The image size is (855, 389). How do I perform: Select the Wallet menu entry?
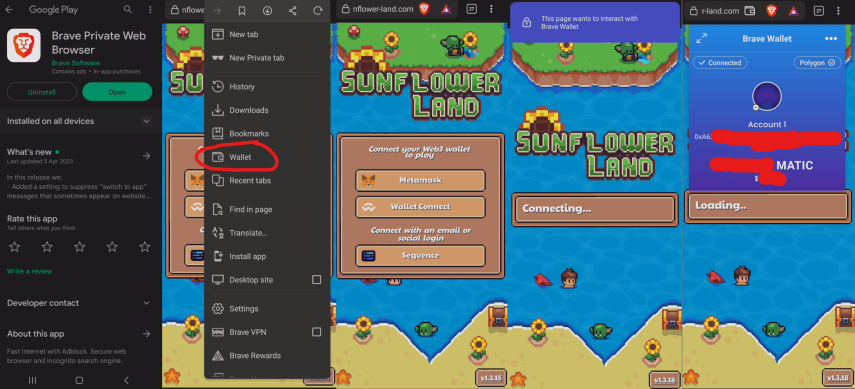click(x=267, y=157)
